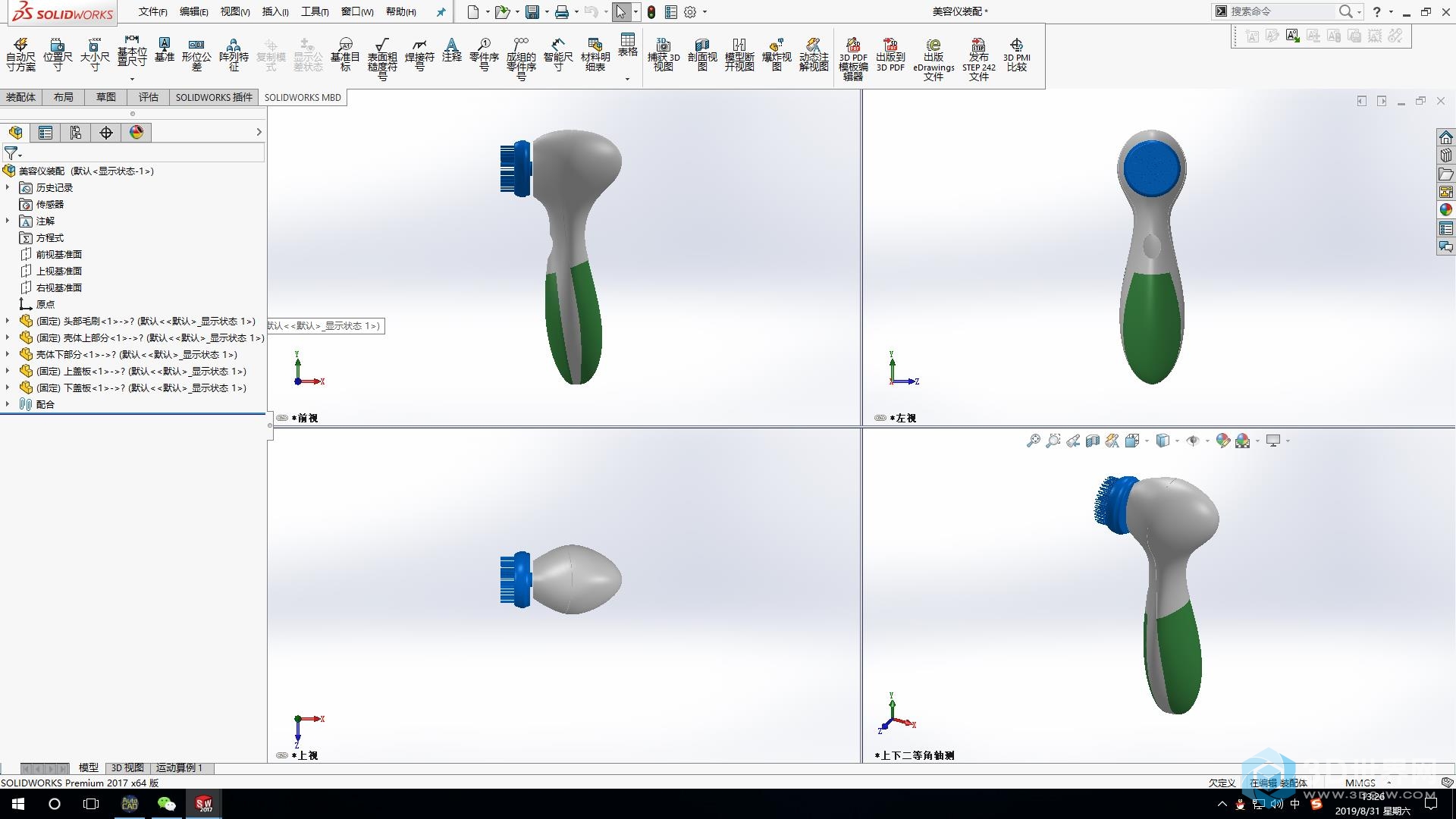Viewport: 1456px width, 819px height.
Task: Select 原点 in the feature tree
Action: click(45, 304)
